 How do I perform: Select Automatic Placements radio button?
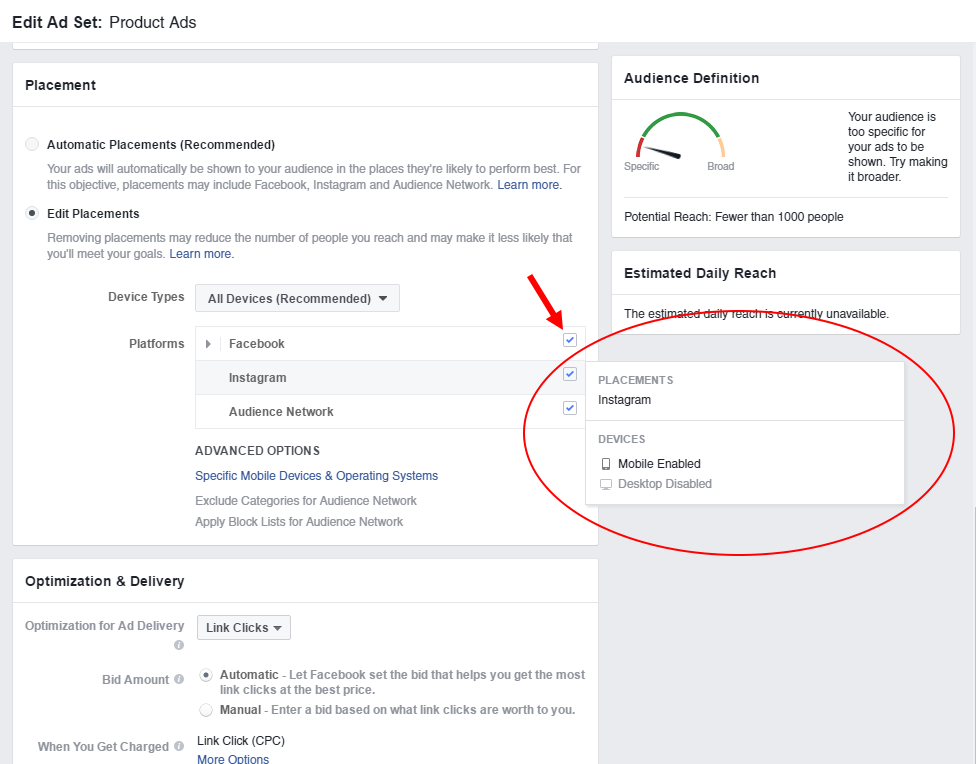(32, 144)
